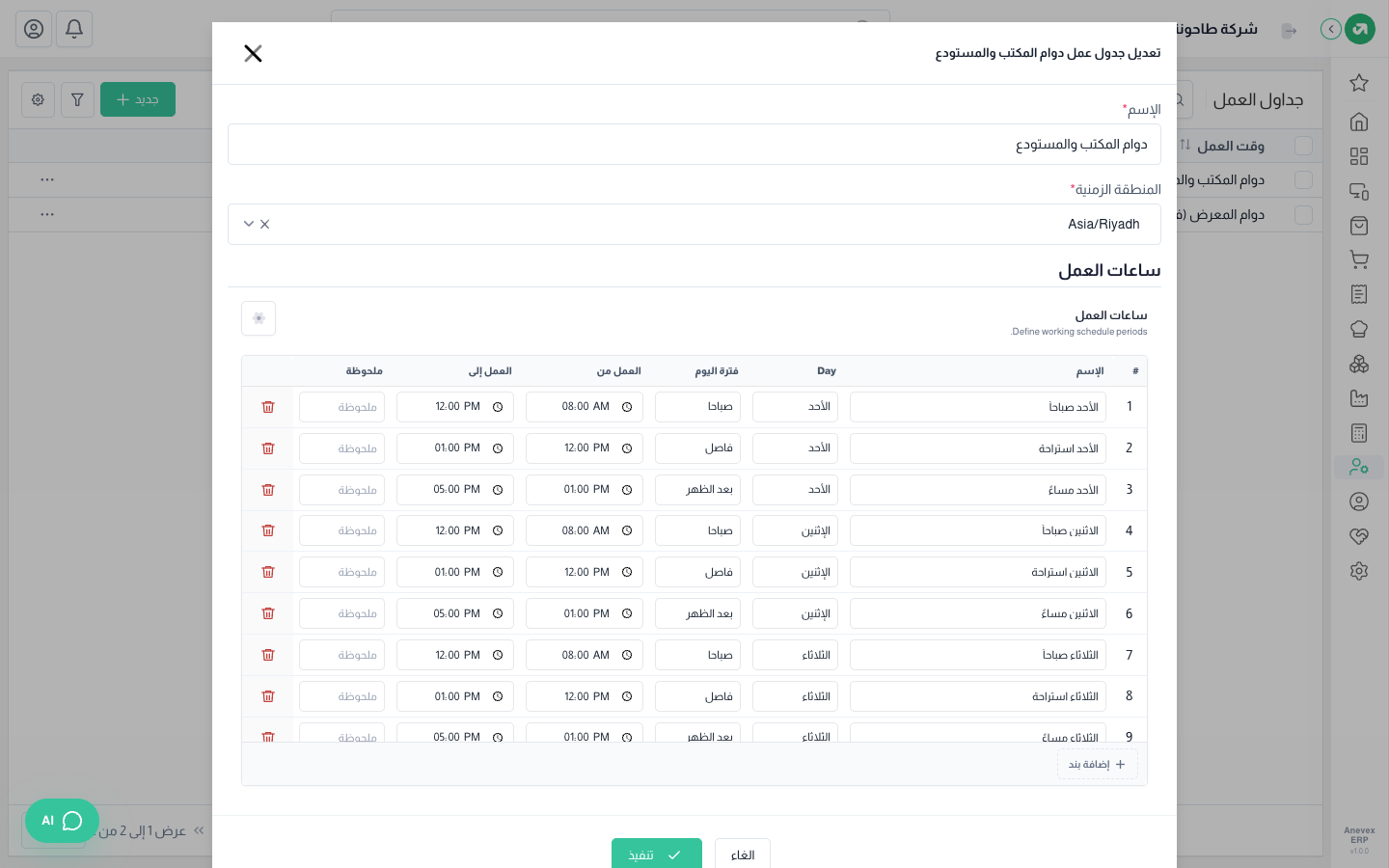Delete row 1 with the trash icon
Image resolution: width=1389 pixels, height=868 pixels.
[x=268, y=407]
